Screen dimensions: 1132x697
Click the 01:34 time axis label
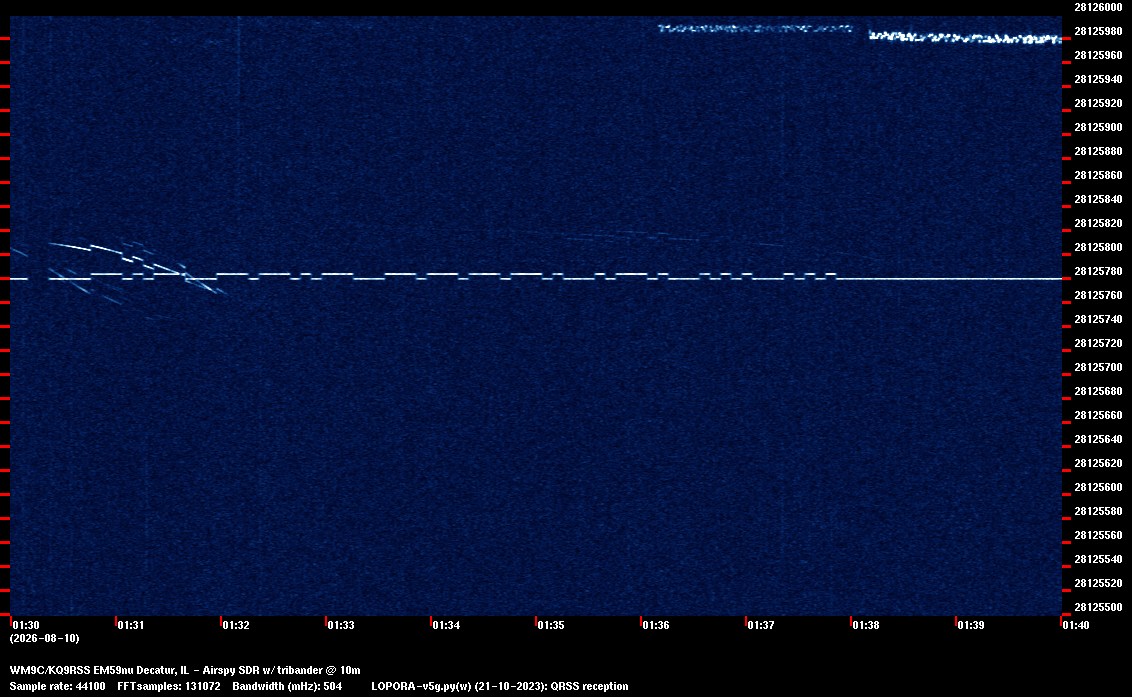click(446, 625)
